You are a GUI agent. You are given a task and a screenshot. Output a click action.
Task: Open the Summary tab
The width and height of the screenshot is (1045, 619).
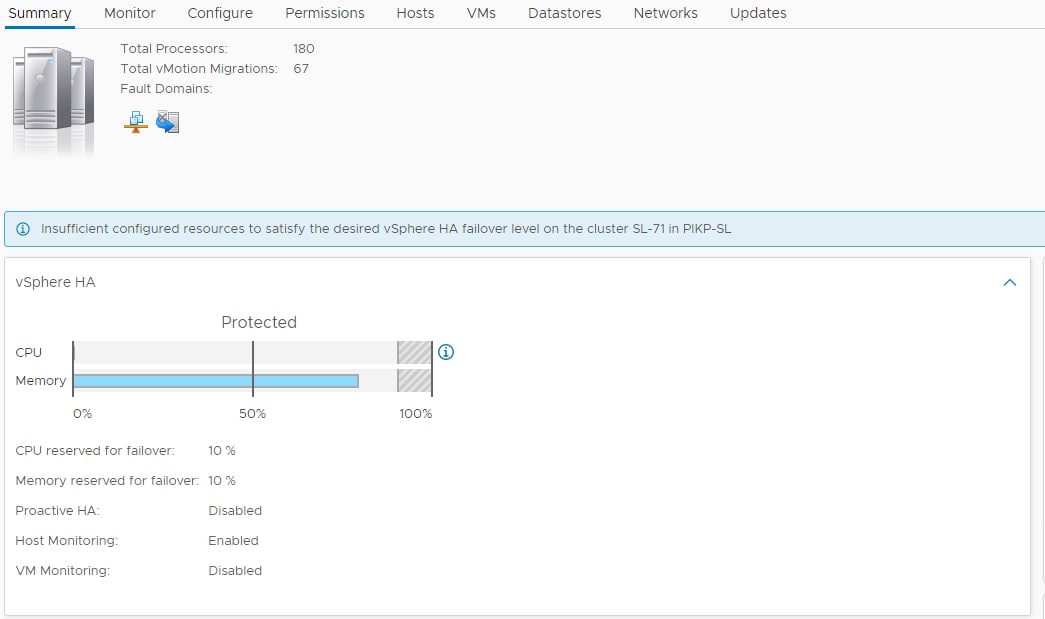[x=40, y=13]
